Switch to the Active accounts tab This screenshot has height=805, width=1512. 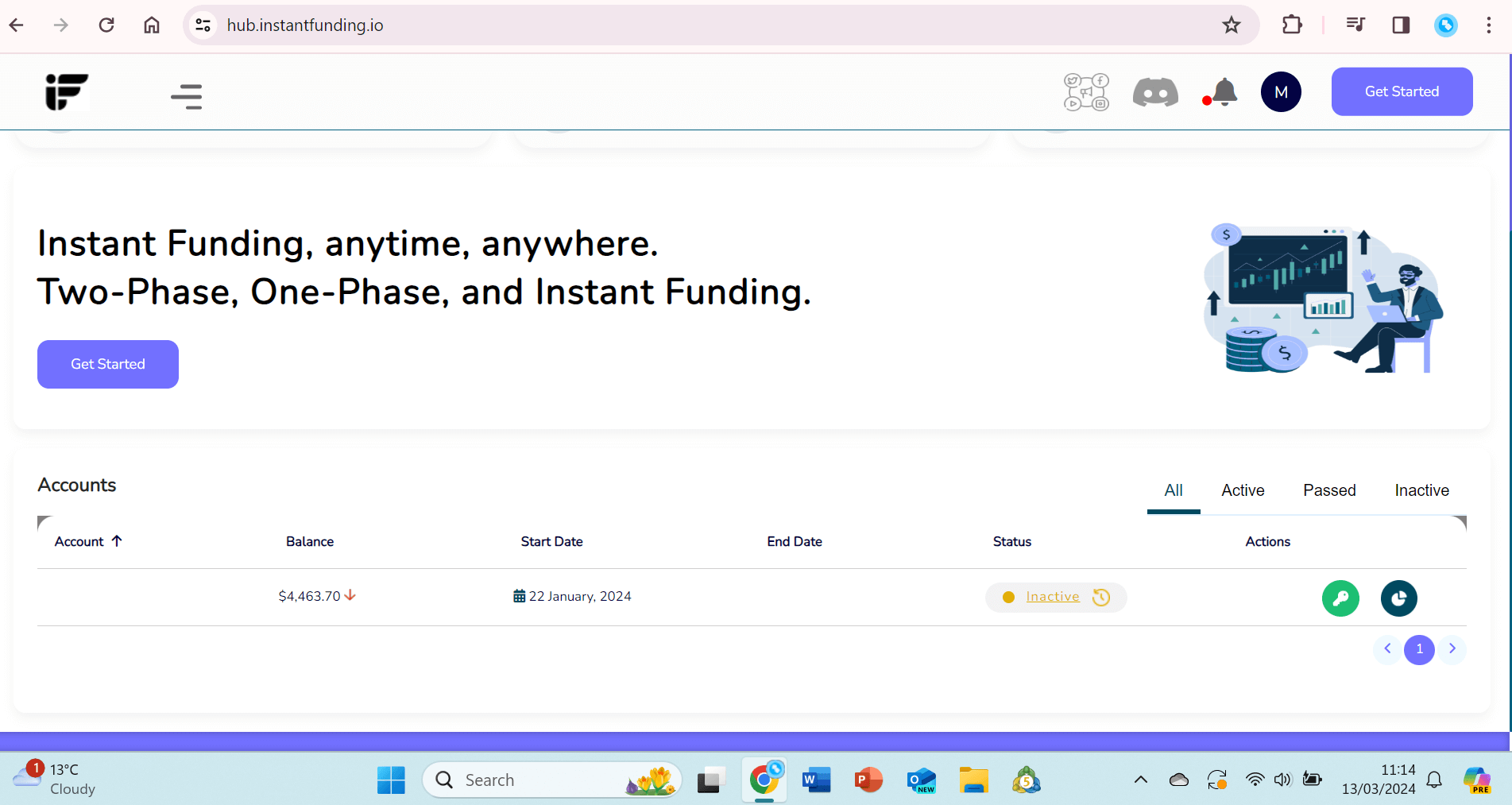1243,490
